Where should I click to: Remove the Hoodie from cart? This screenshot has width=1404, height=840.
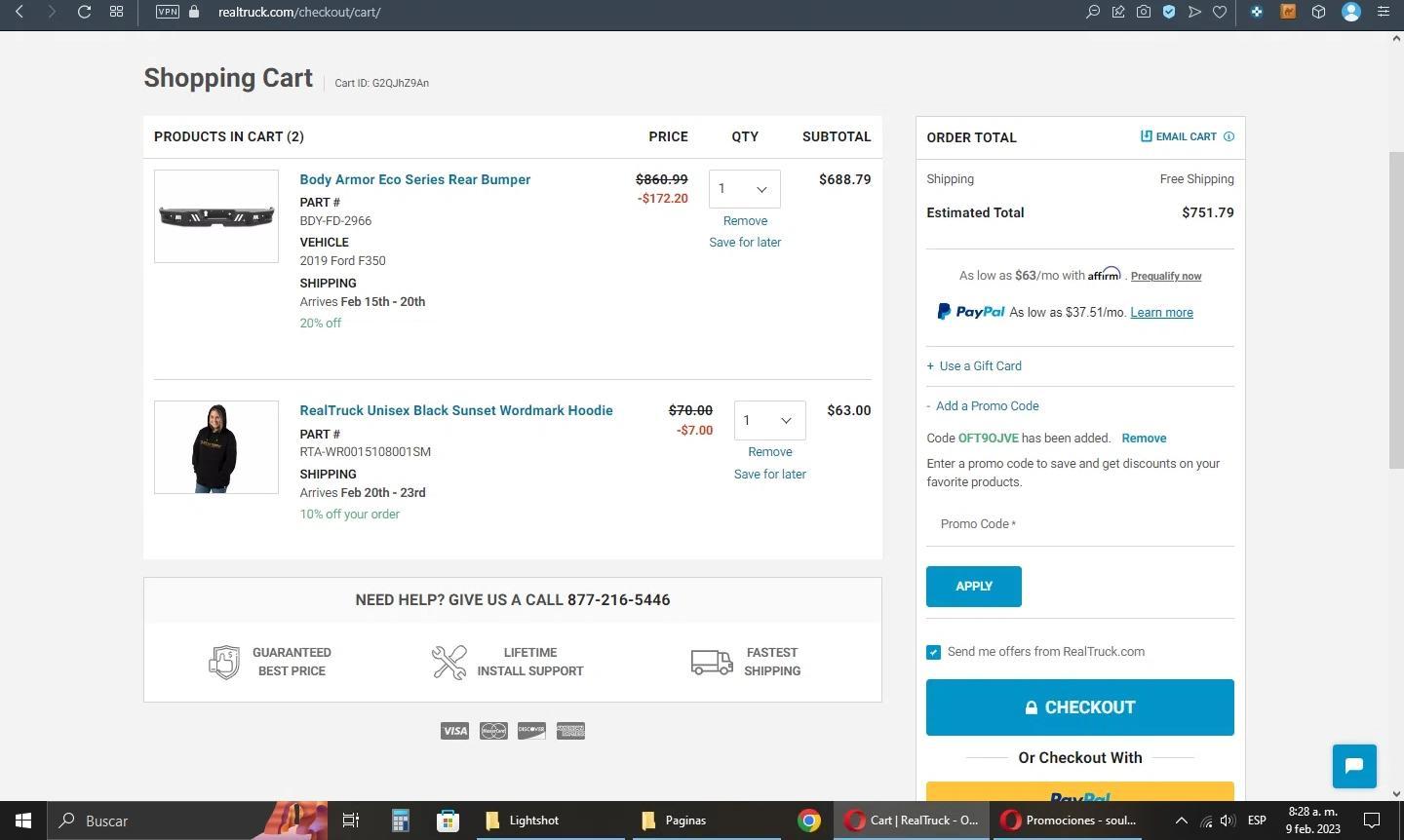coord(770,452)
